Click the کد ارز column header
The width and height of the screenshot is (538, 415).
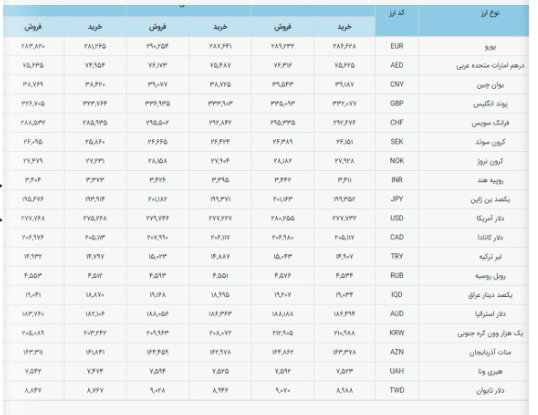point(397,13)
